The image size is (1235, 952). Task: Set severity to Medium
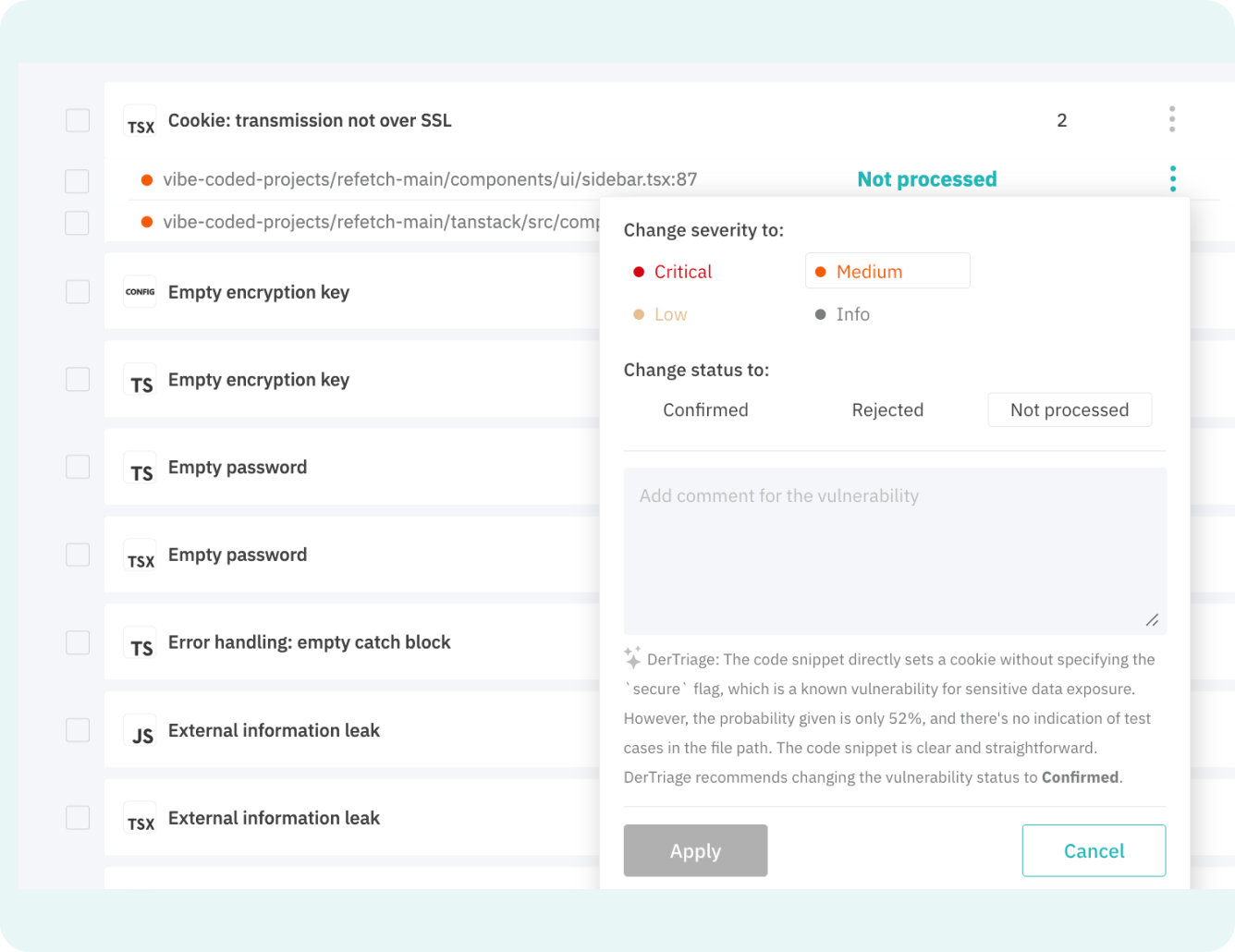click(x=887, y=271)
